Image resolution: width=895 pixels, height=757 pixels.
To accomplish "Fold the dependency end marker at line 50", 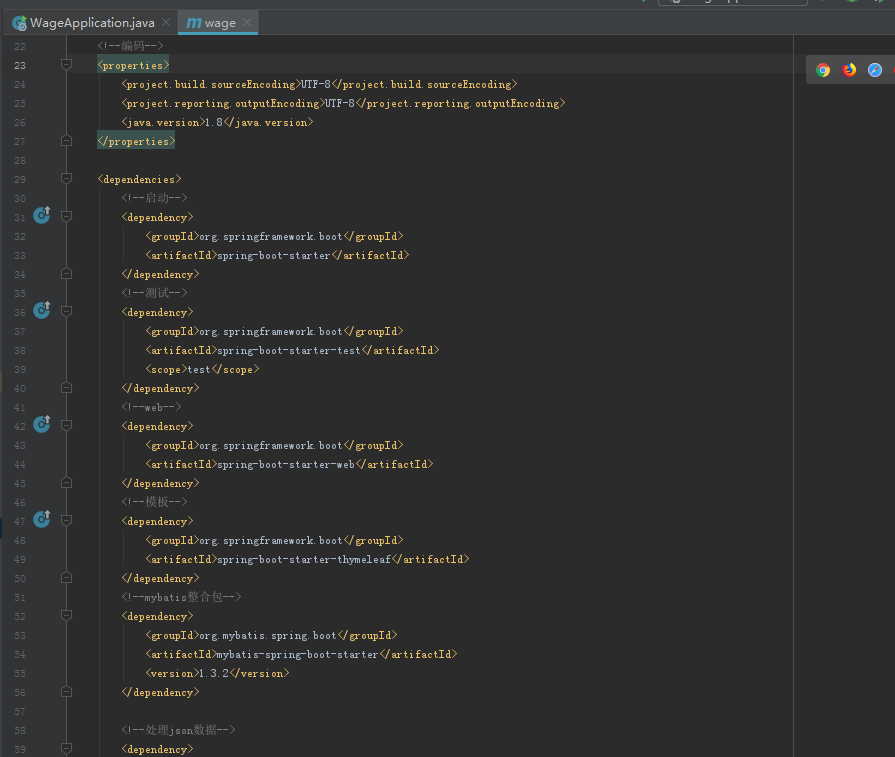I will tap(66, 578).
